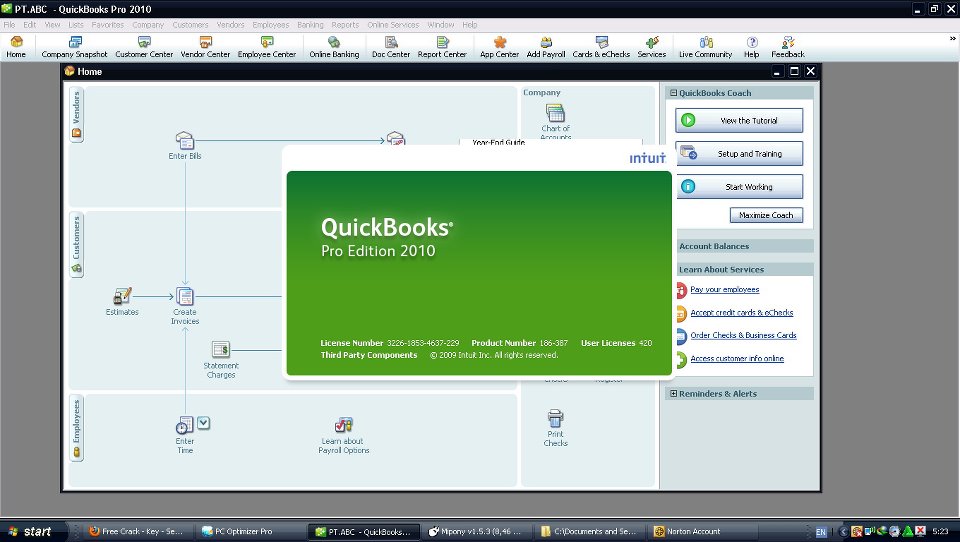960x542 pixels.
Task: Open the Home toolbar icon
Action: [16, 47]
